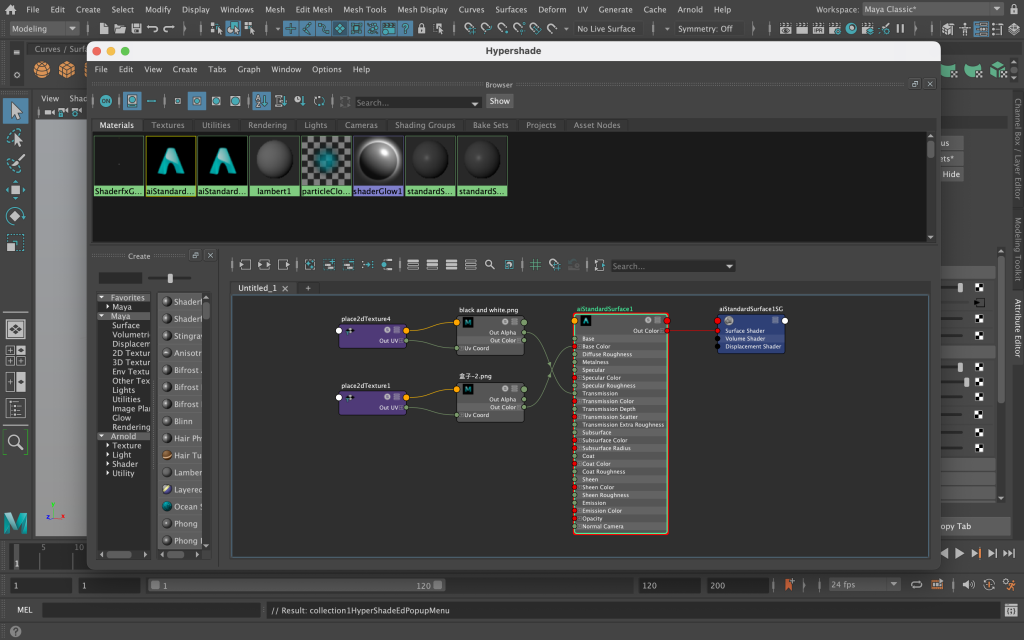Click the polygon sphere shelf icon
This screenshot has width=1024, height=640.
pyautogui.click(x=42, y=69)
